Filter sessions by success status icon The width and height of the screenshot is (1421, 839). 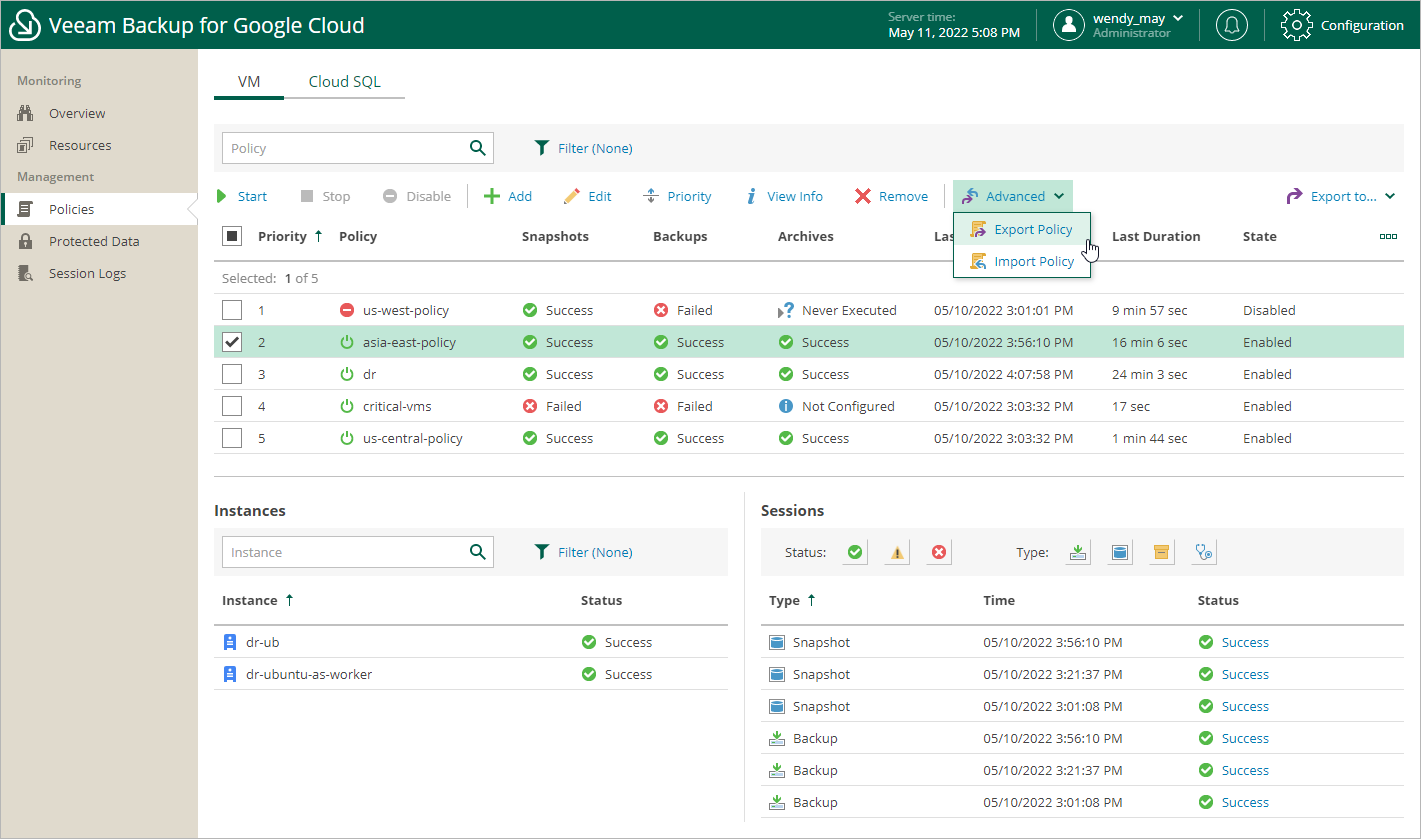point(855,552)
